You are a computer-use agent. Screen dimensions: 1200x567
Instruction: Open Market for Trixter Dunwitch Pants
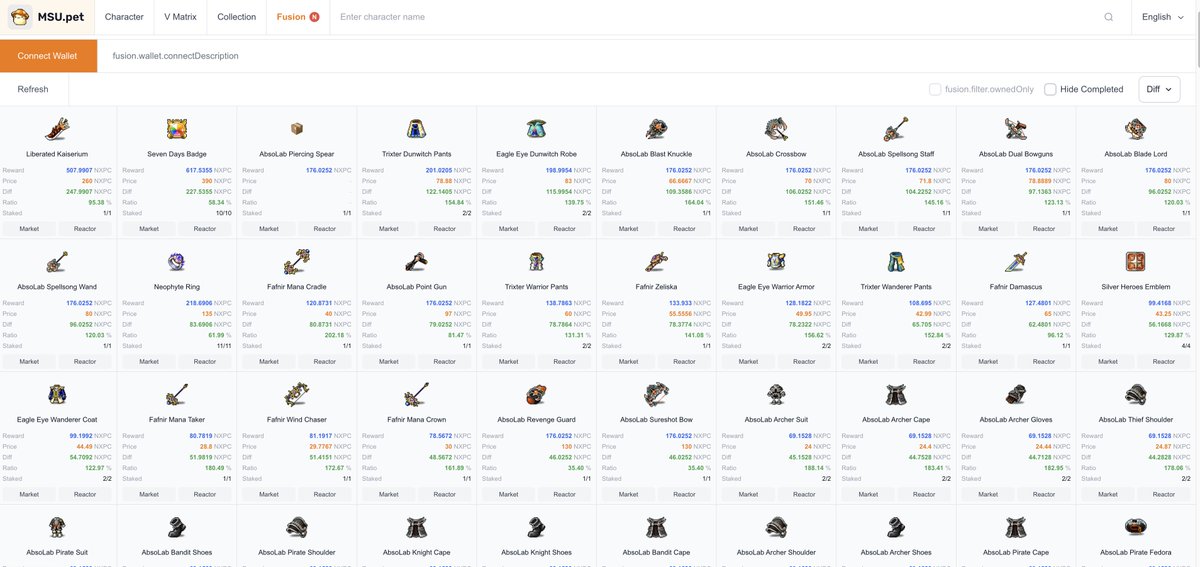[389, 228]
